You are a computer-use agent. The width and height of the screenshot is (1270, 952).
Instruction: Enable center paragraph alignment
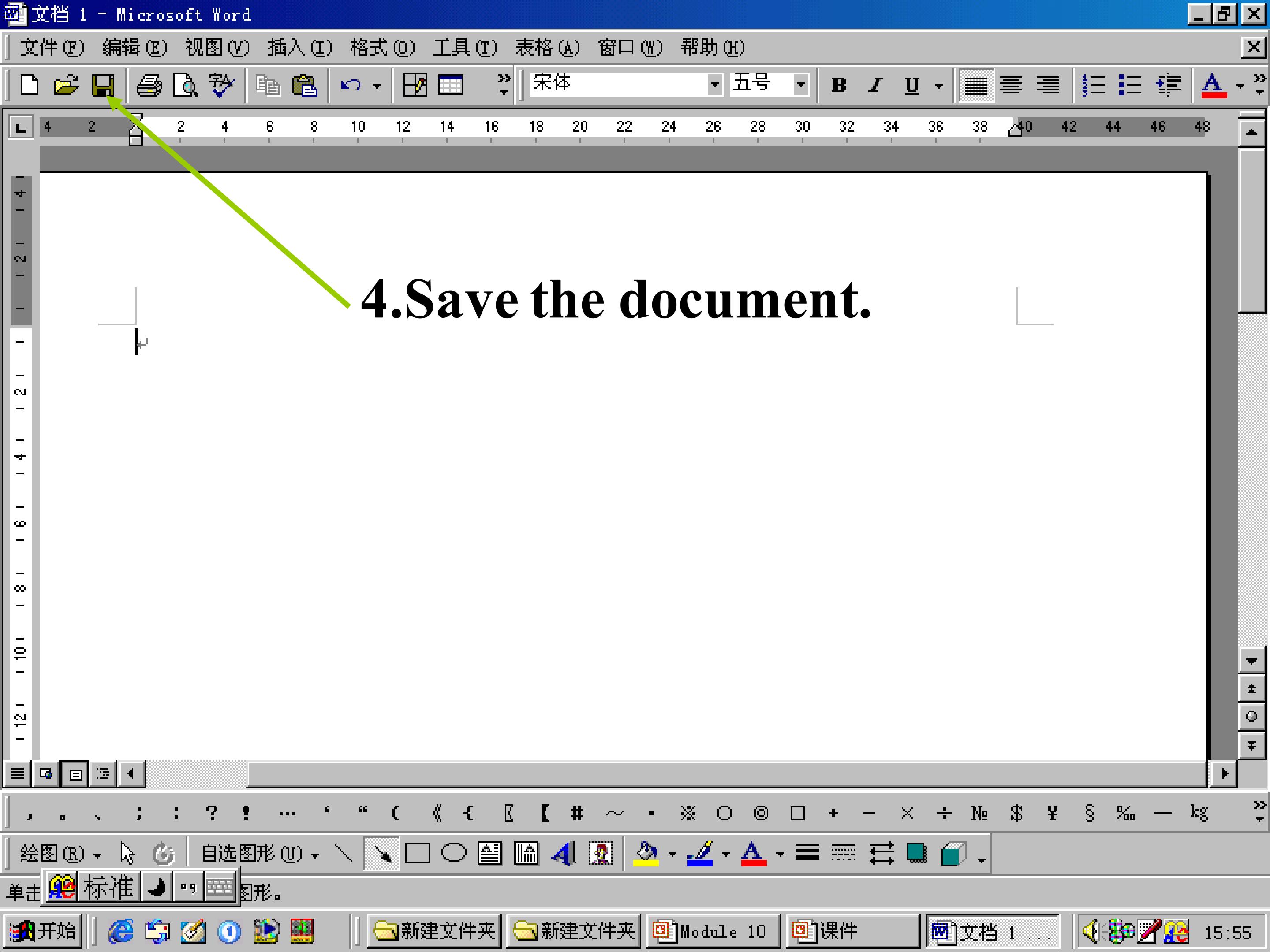[1011, 86]
